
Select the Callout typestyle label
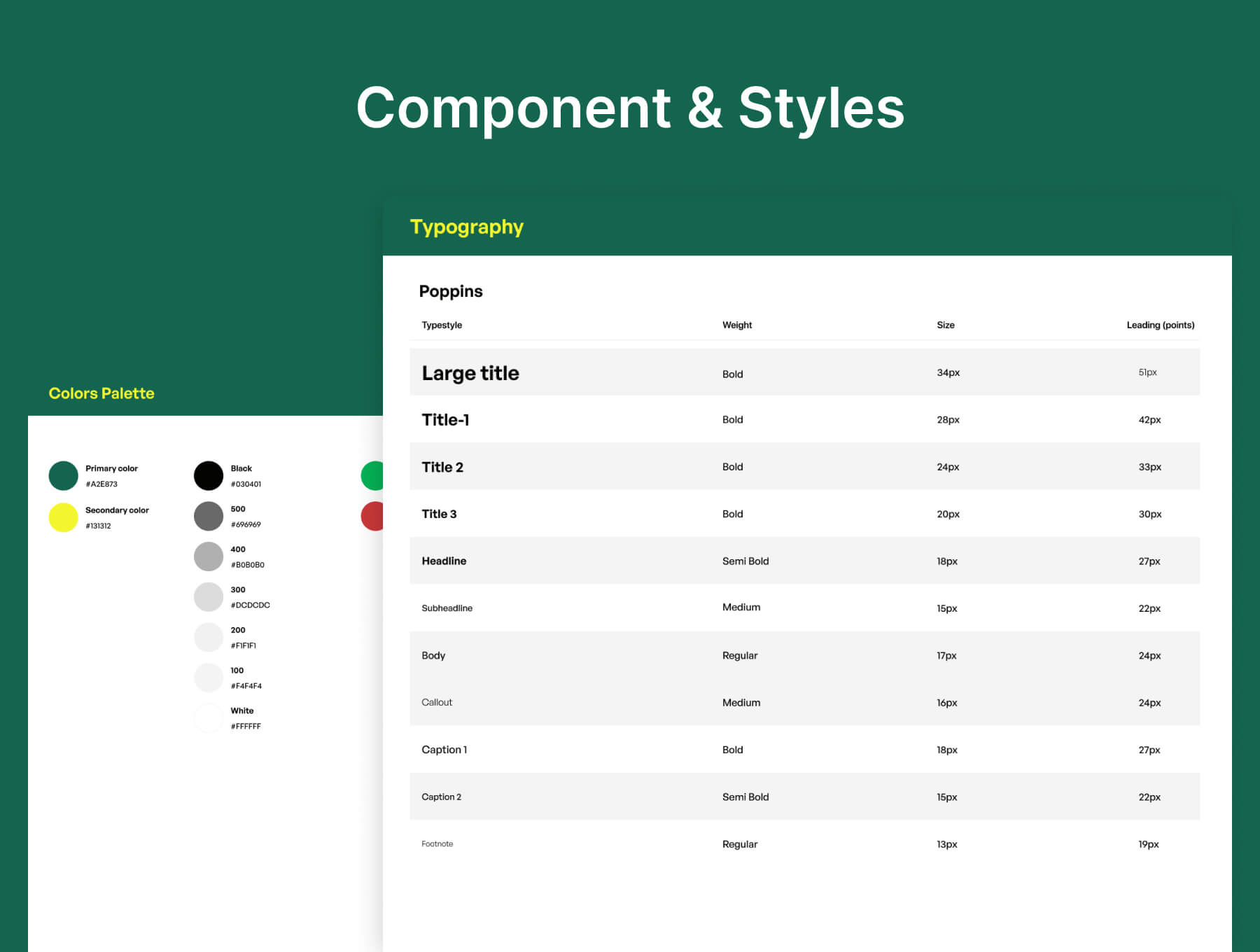point(437,703)
